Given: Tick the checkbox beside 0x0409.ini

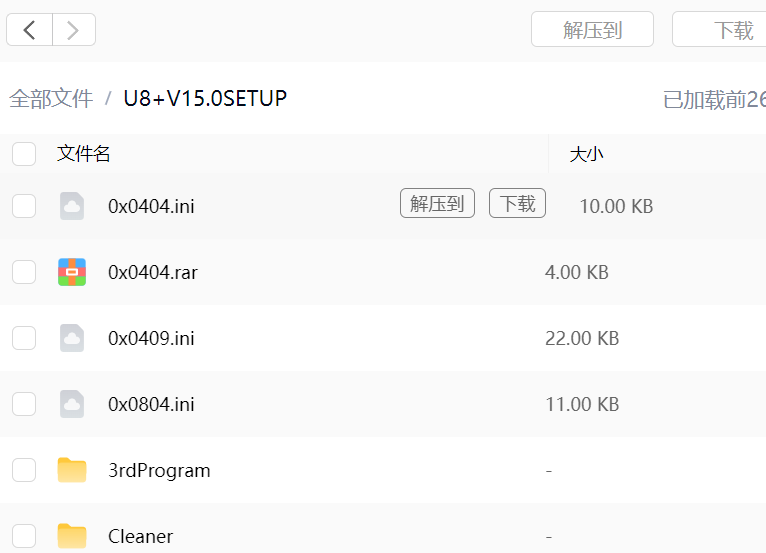Looking at the screenshot, I should pyautogui.click(x=24, y=338).
